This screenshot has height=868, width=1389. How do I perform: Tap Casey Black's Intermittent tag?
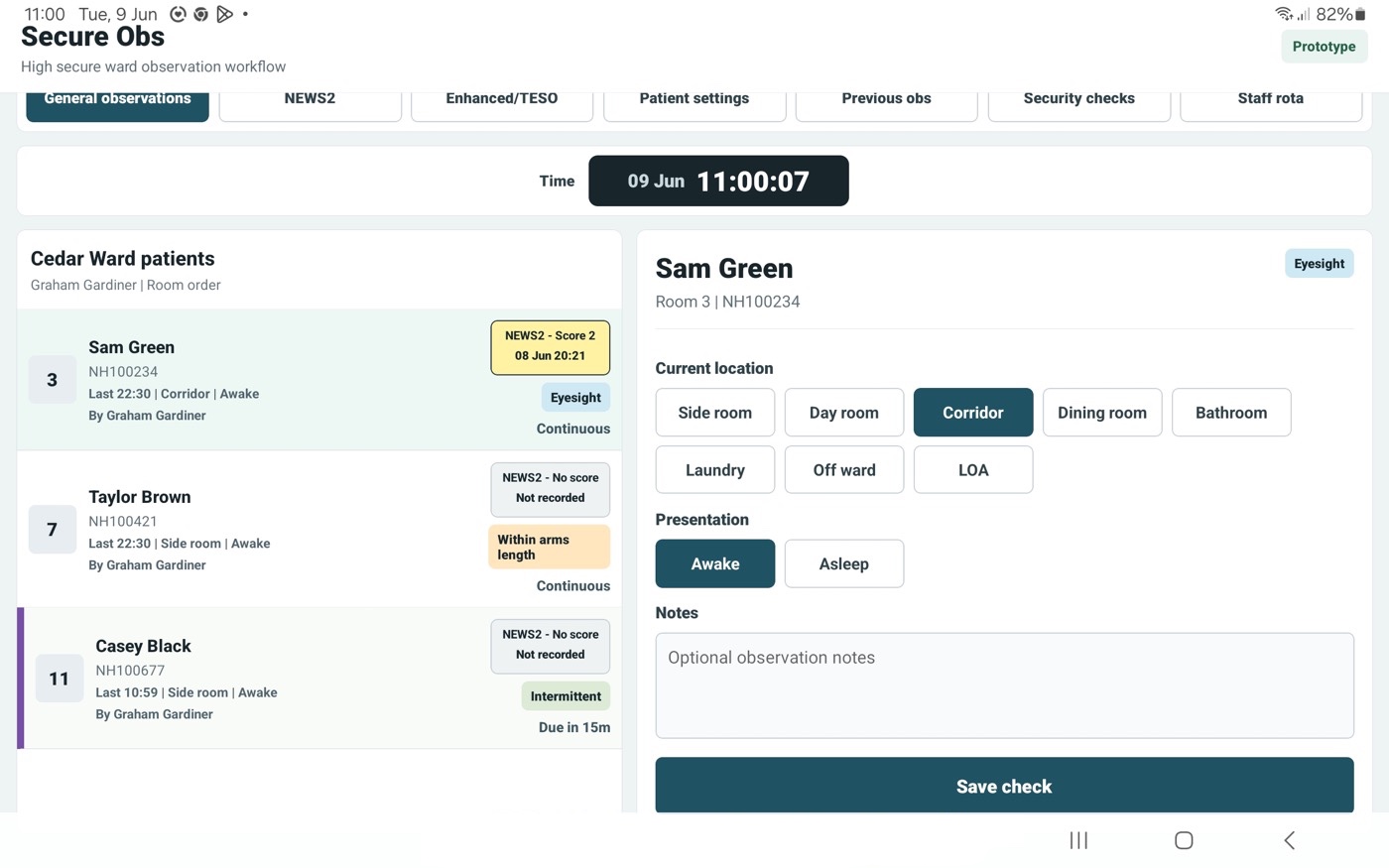[566, 696]
